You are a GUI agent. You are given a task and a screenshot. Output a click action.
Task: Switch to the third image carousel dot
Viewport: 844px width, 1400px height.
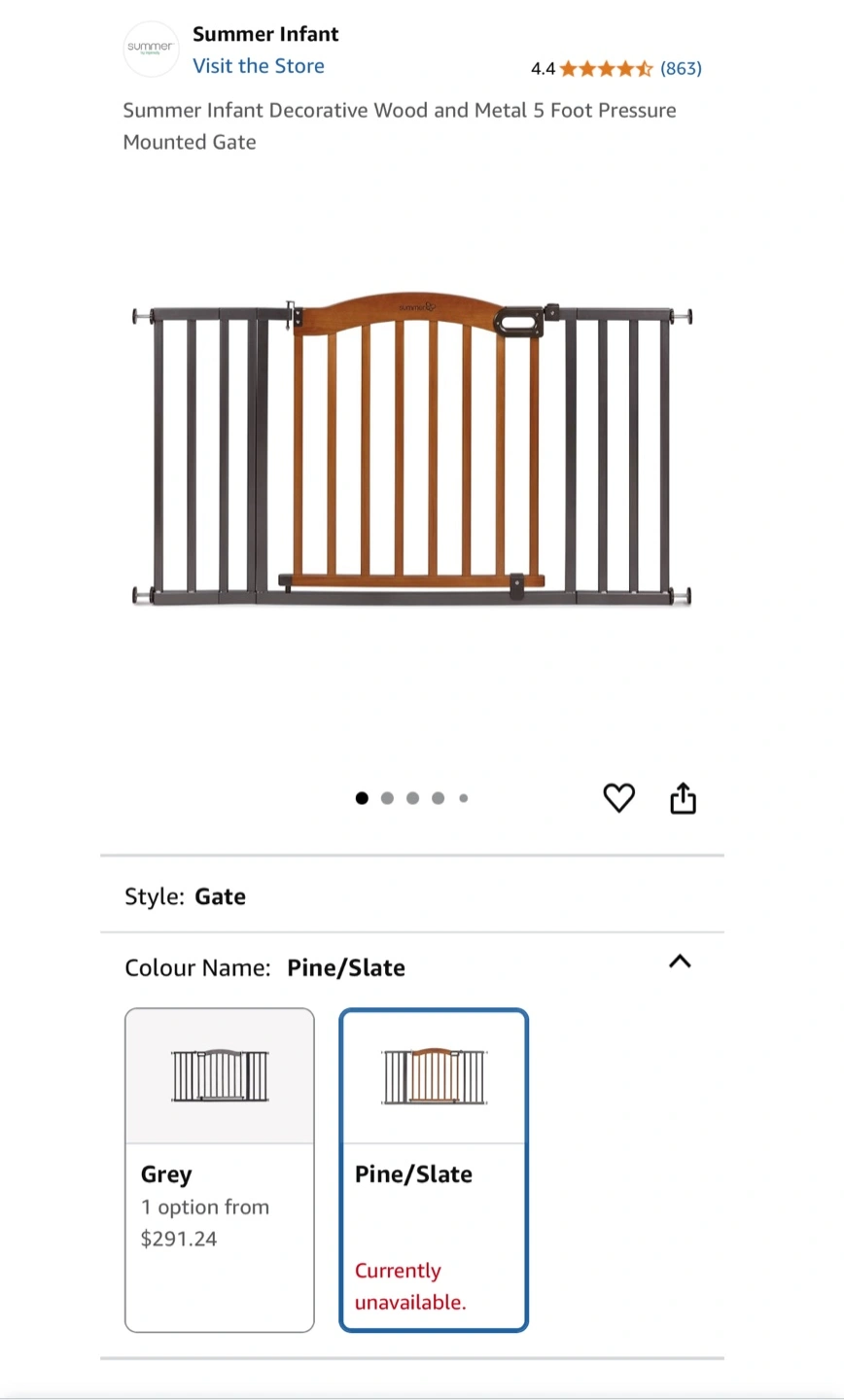(412, 798)
